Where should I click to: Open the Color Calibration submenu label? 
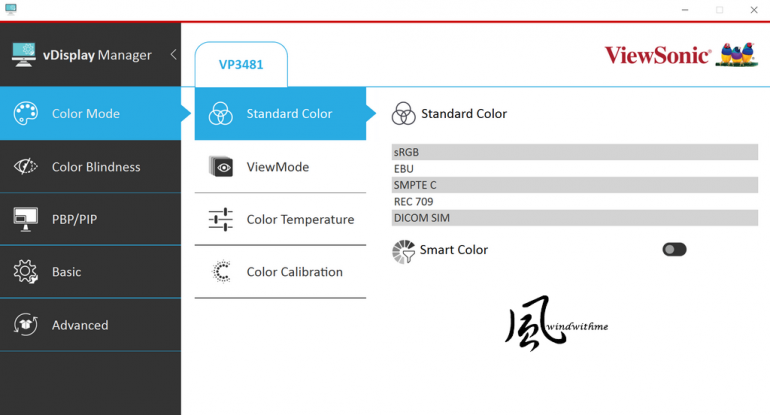(295, 272)
